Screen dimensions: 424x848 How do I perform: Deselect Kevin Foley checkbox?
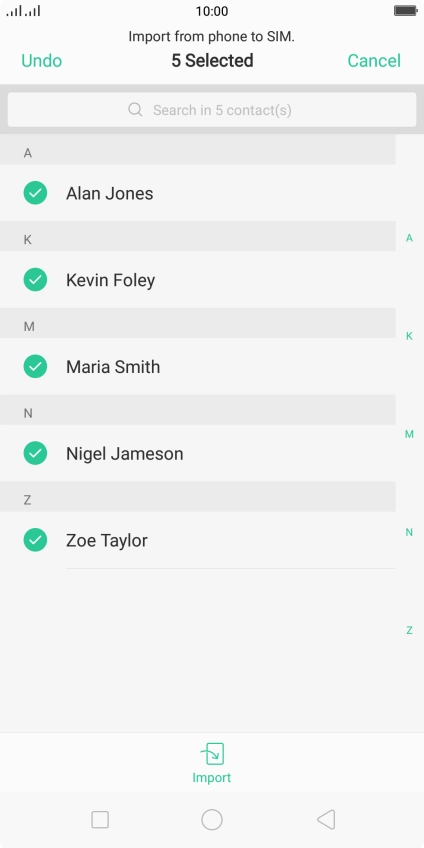35,280
